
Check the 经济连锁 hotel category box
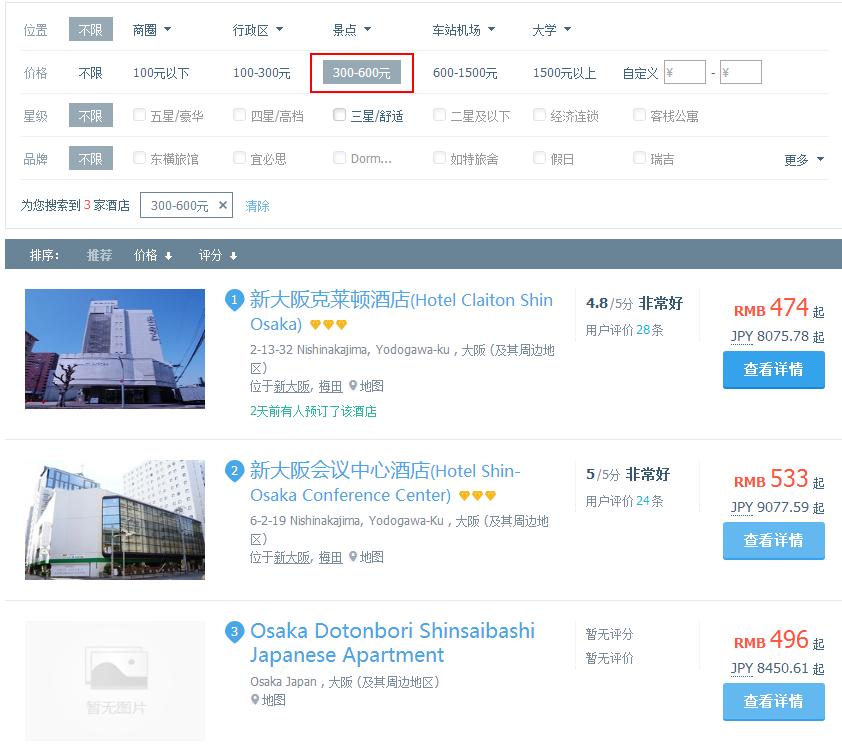coord(539,114)
